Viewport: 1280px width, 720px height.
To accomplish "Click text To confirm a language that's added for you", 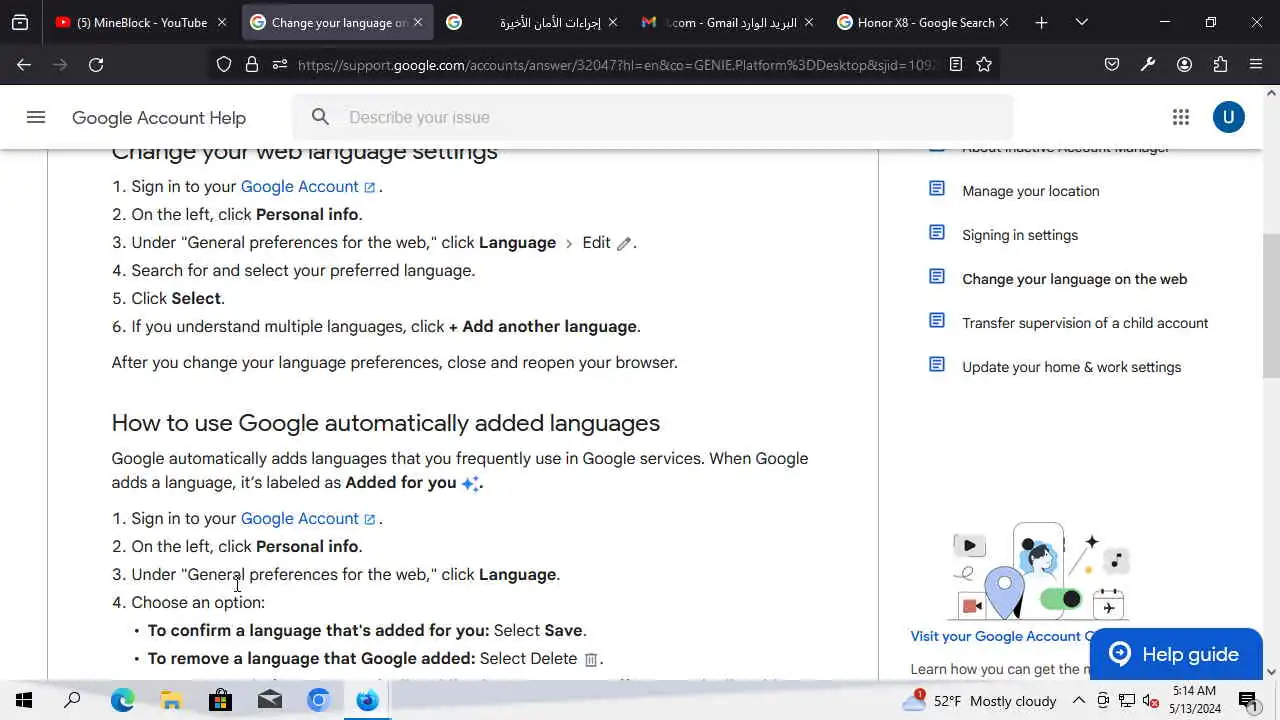I will pos(318,630).
